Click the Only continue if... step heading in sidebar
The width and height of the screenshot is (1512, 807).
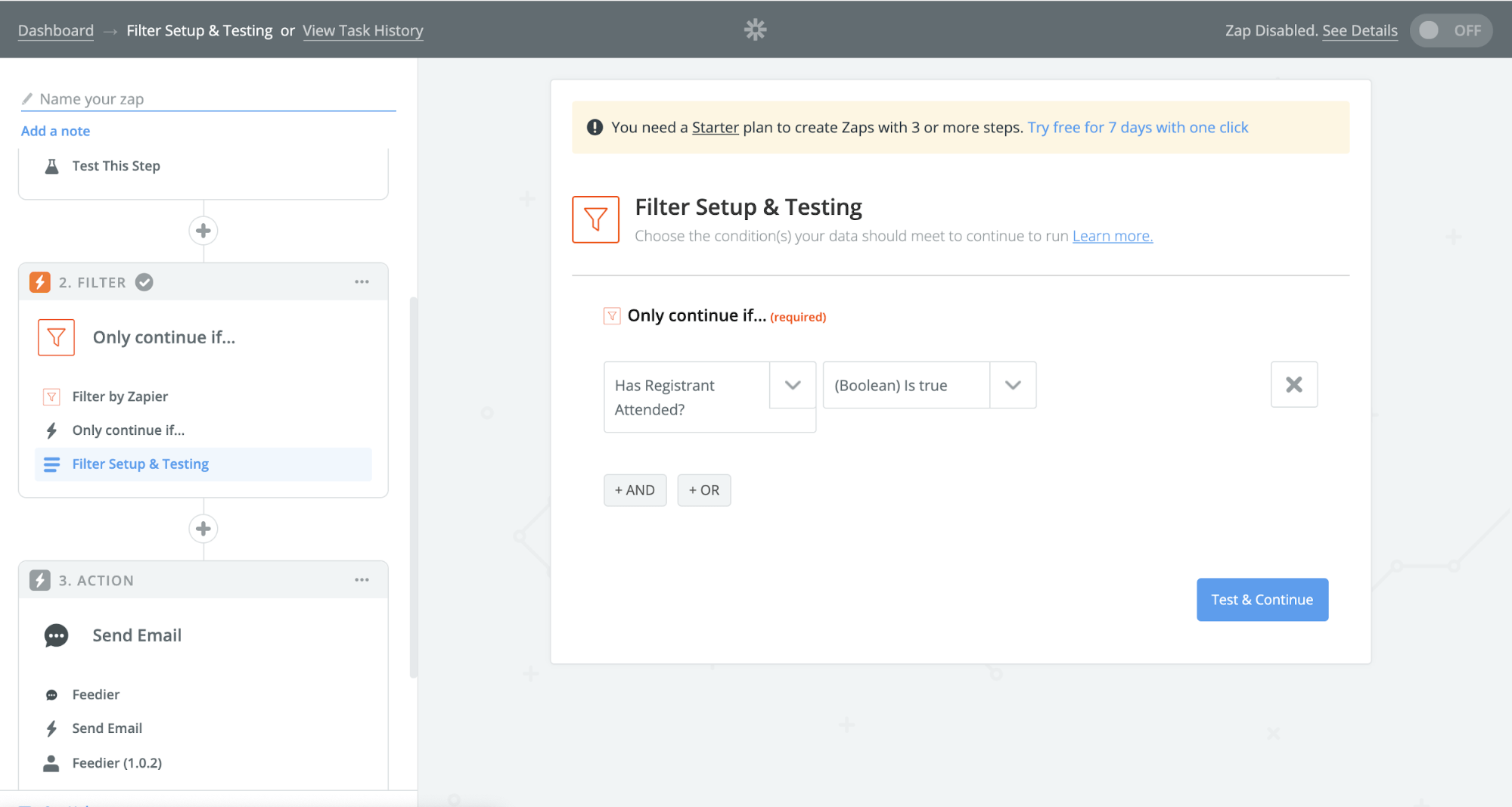(164, 337)
